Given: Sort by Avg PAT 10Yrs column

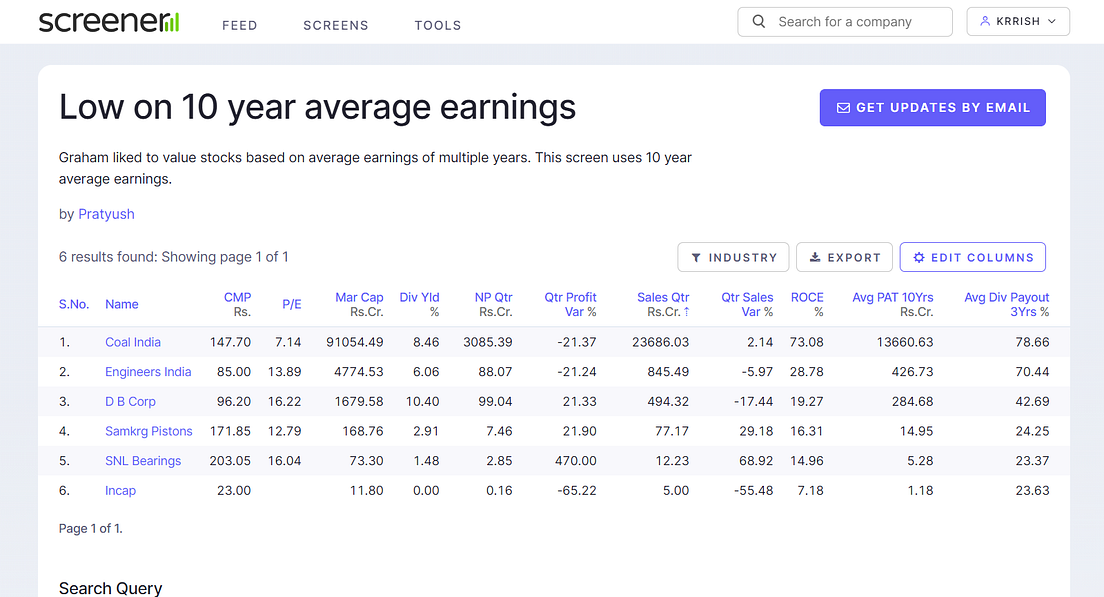Looking at the screenshot, I should click(x=893, y=304).
